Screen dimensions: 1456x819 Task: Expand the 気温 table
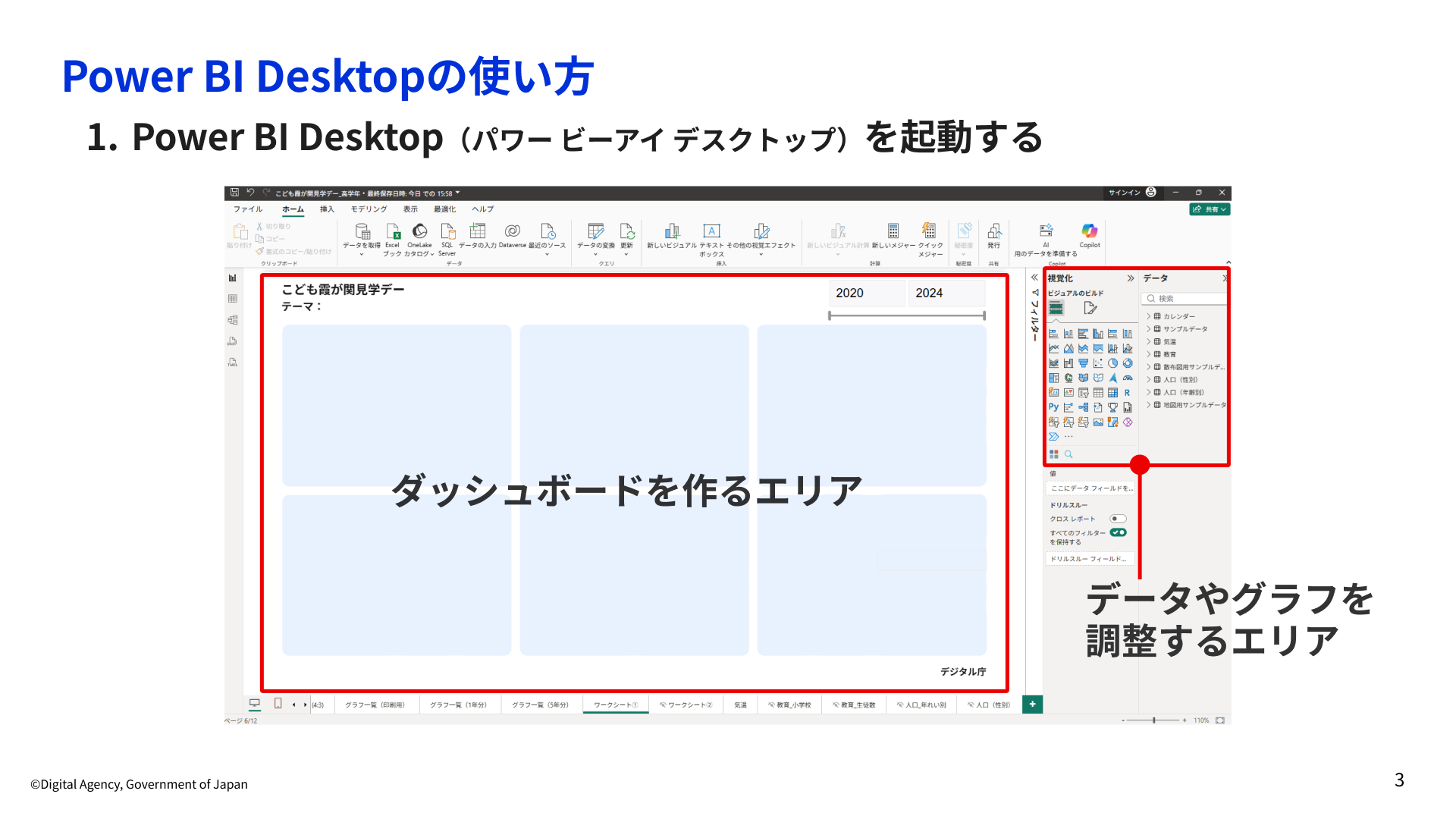[1149, 342]
